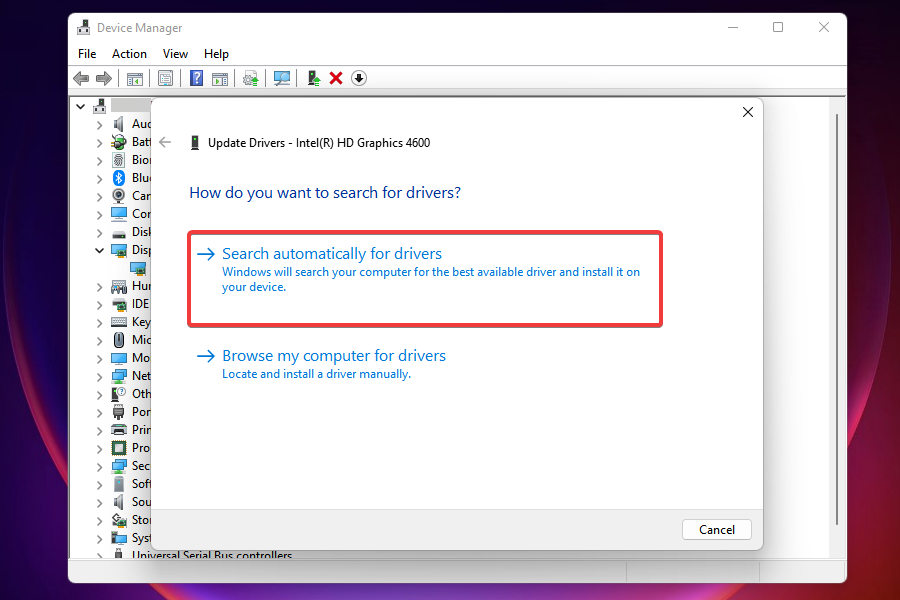
Task: Select Universal Serial Bus controllers row
Action: pos(212,555)
